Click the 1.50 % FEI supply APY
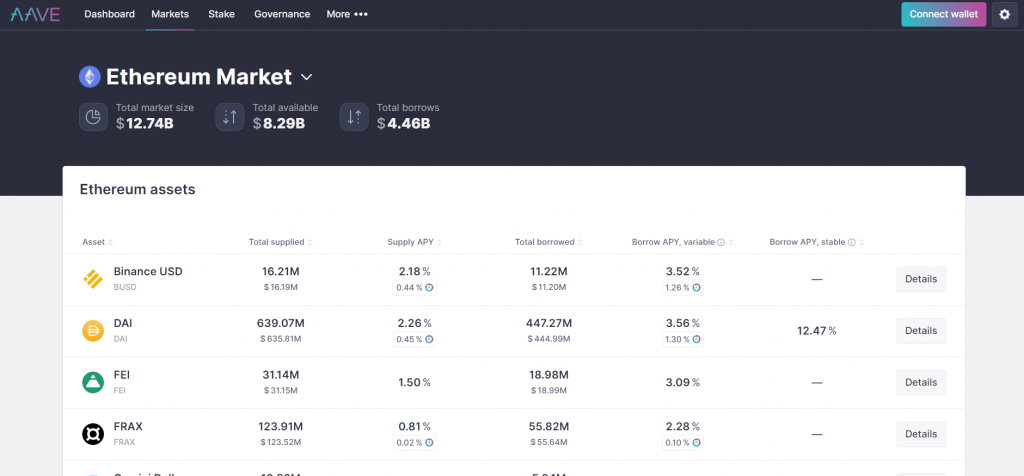The image size is (1024, 476). pyautogui.click(x=415, y=383)
